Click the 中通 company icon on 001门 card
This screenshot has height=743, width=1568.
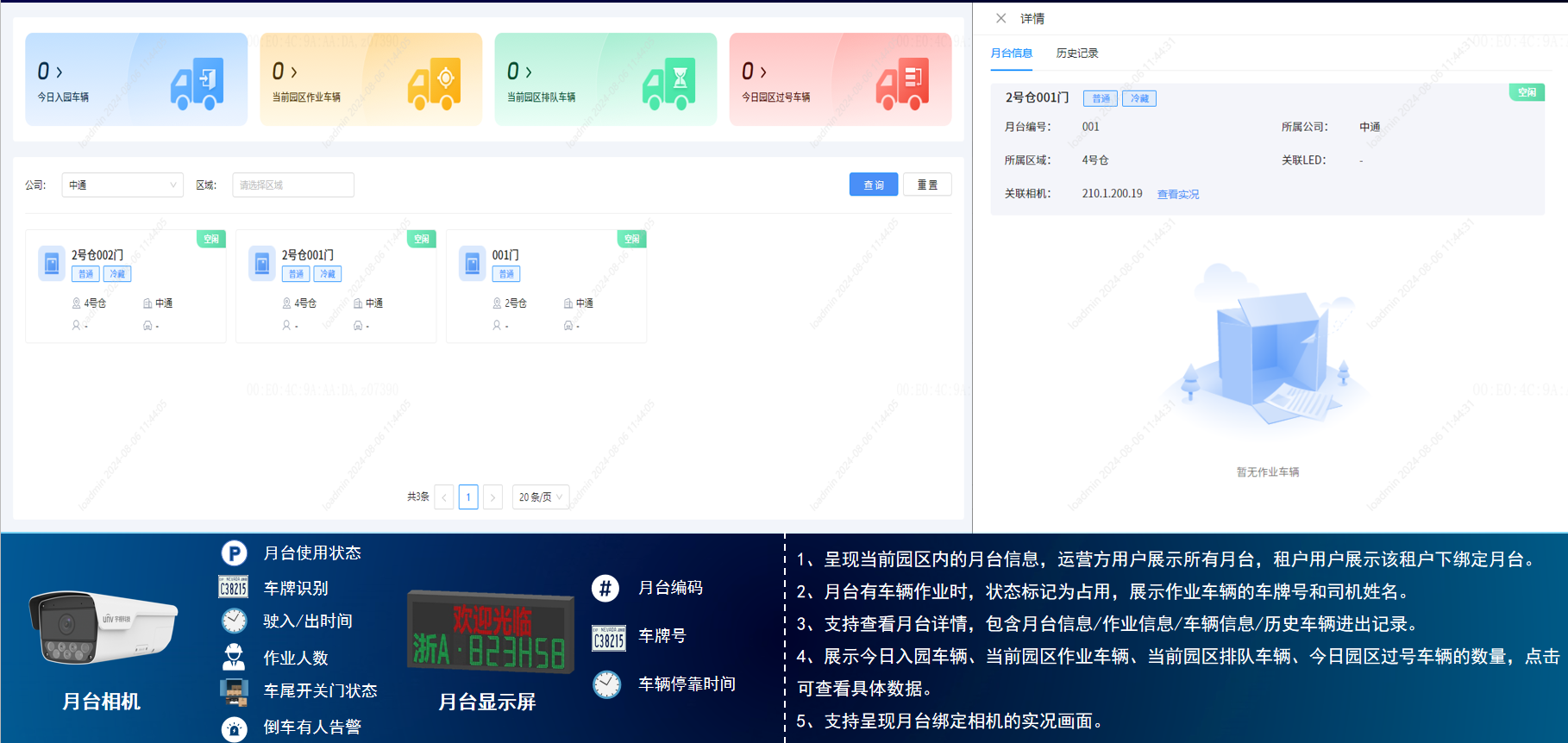(568, 303)
